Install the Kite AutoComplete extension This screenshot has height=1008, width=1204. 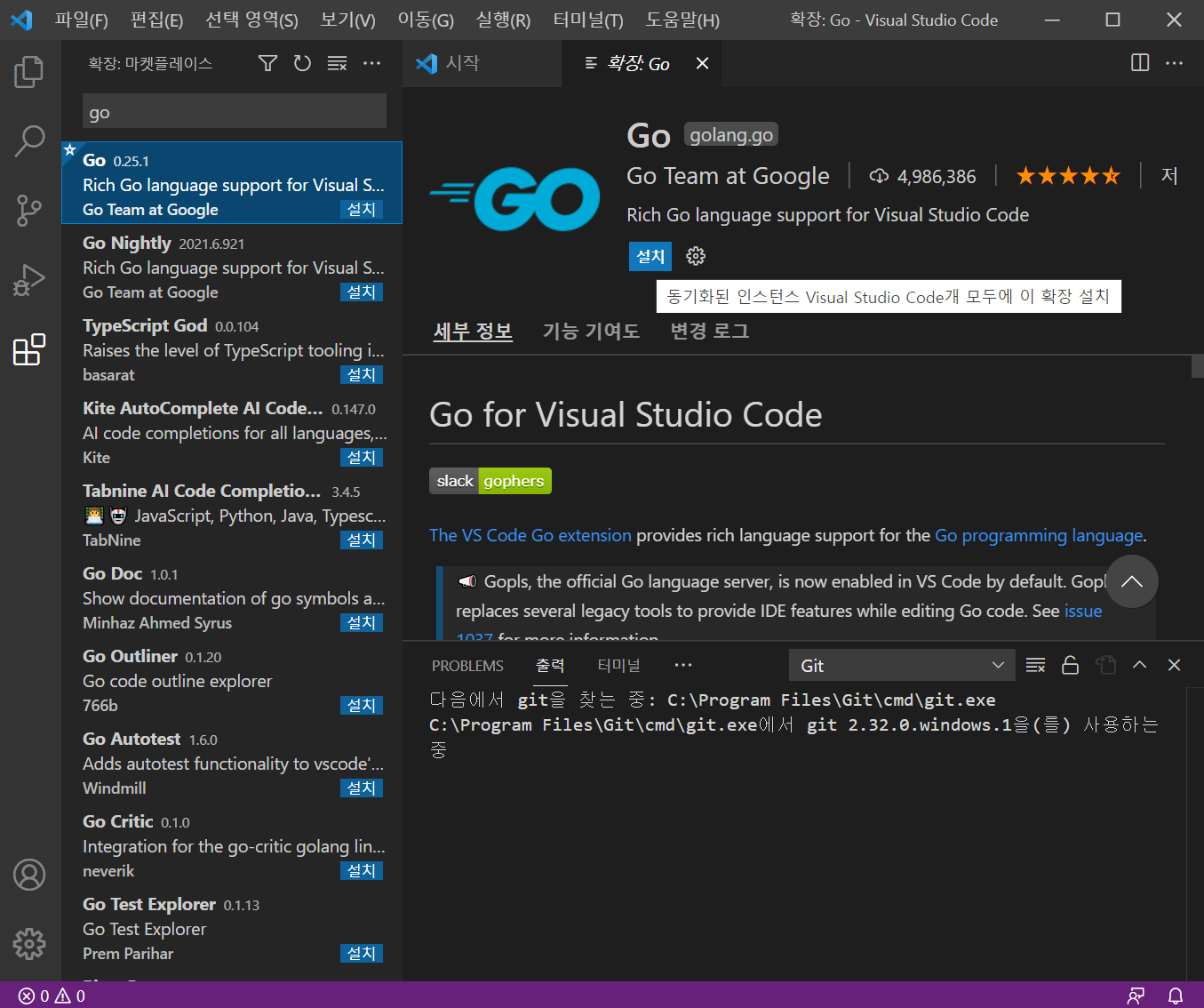(x=362, y=458)
